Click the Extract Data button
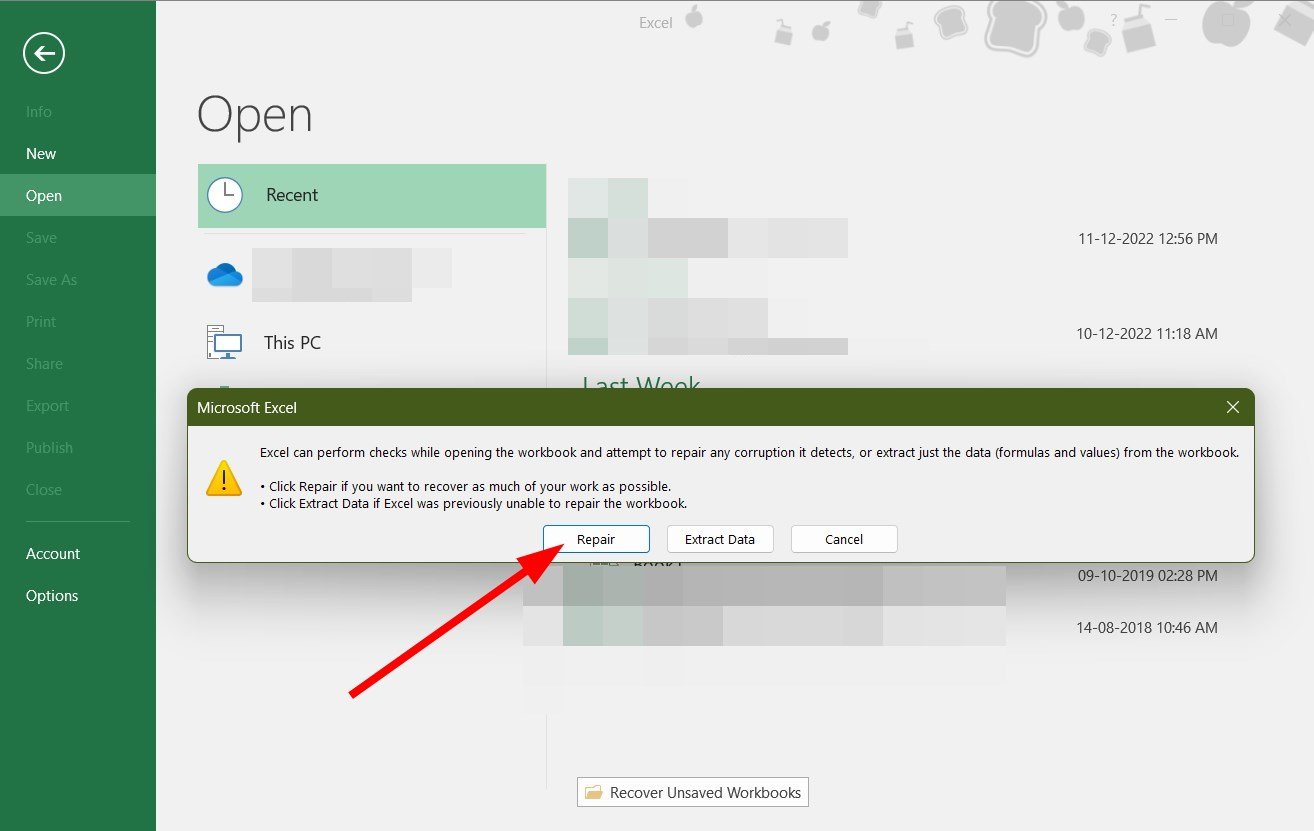1314x831 pixels. click(720, 539)
